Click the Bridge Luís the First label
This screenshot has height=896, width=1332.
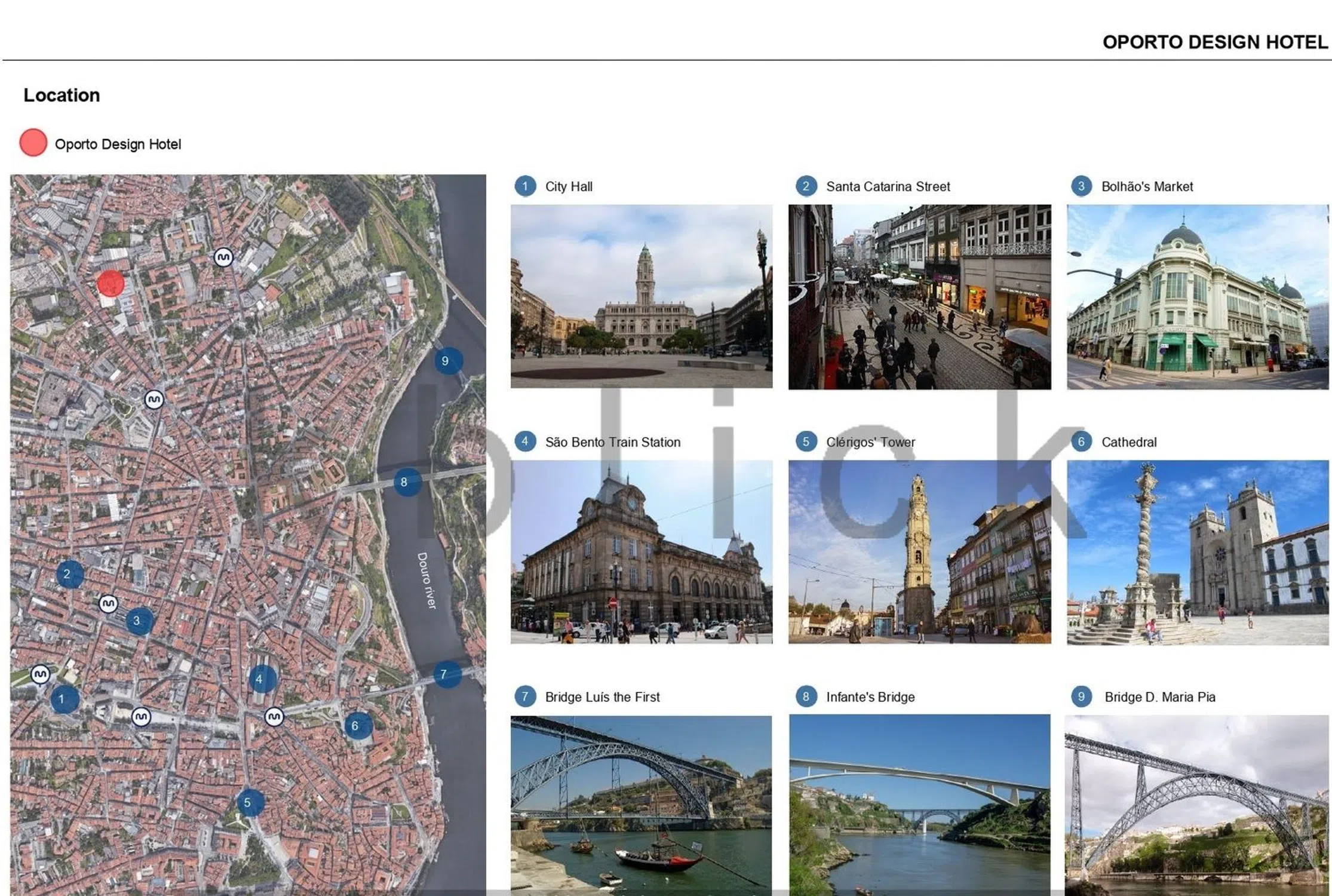click(602, 697)
